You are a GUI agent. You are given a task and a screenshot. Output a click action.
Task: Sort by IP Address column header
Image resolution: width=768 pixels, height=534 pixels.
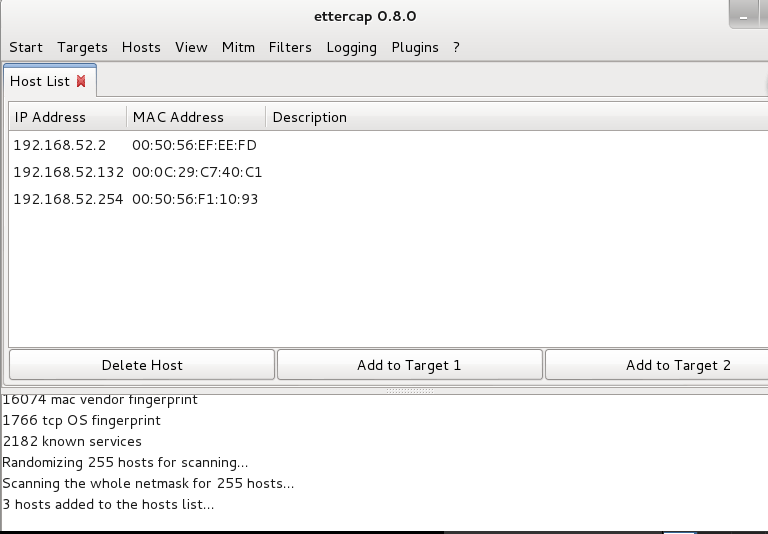click(x=68, y=117)
